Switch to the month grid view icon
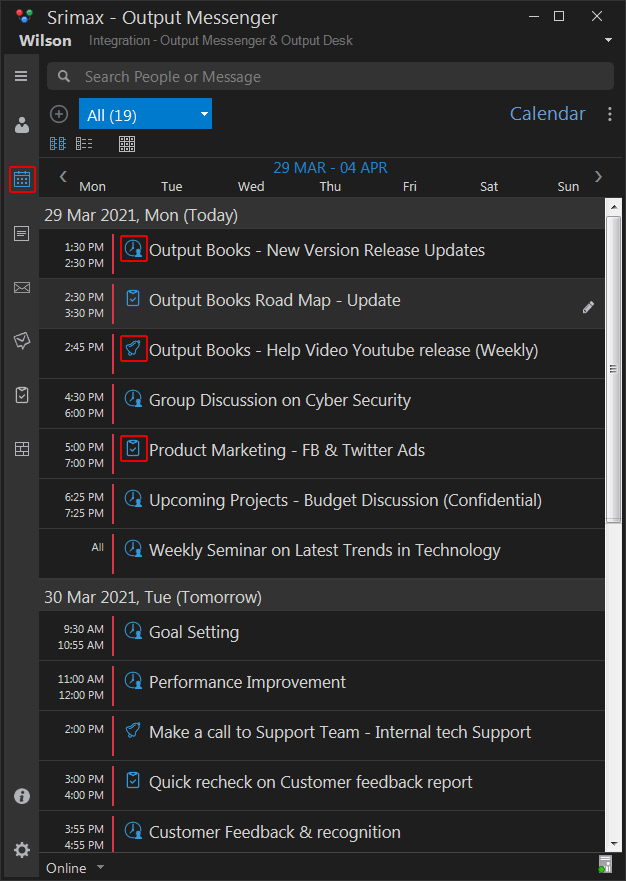 click(127, 144)
